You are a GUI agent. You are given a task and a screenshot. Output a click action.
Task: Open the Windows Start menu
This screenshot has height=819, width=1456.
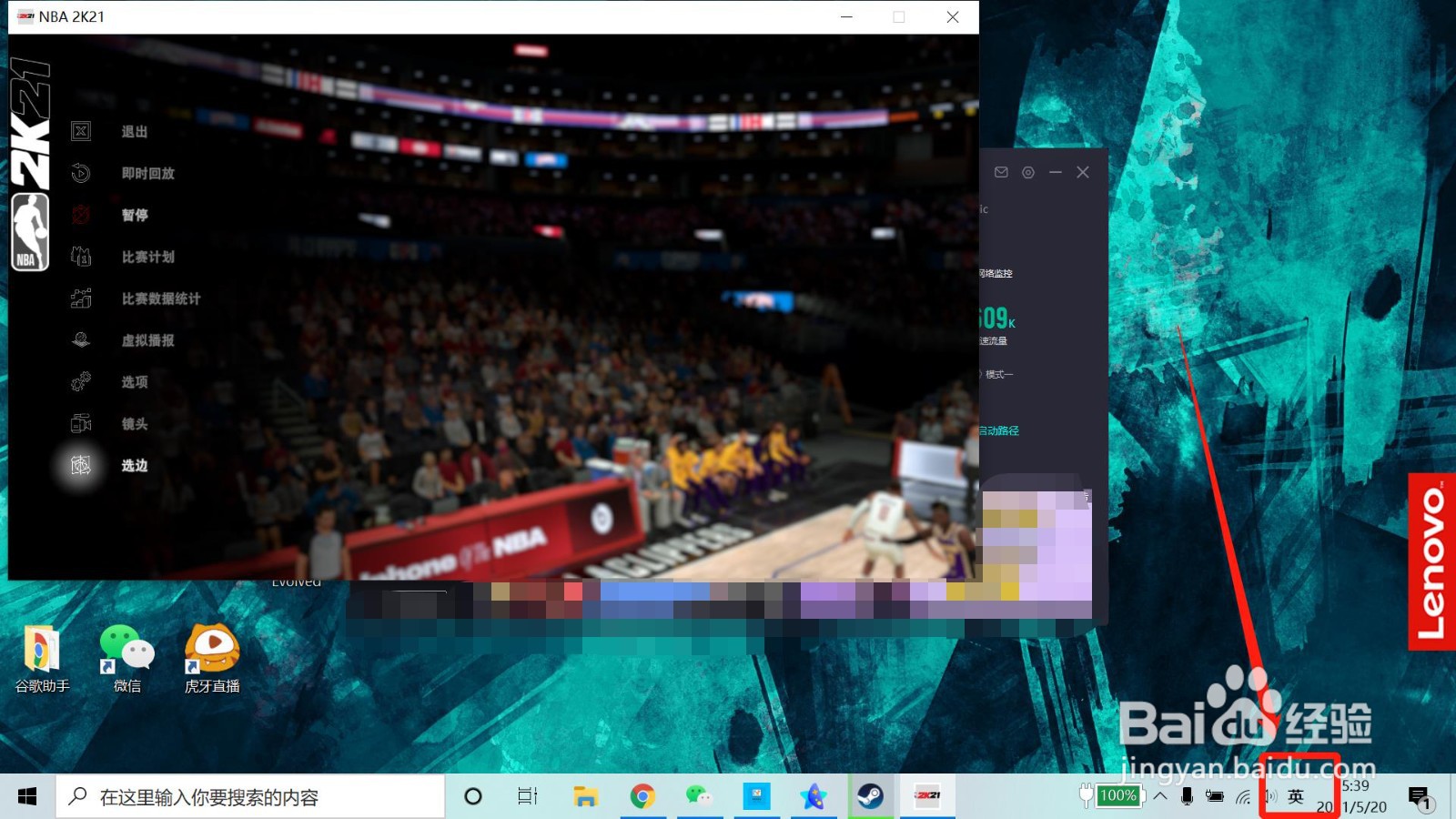[27, 797]
